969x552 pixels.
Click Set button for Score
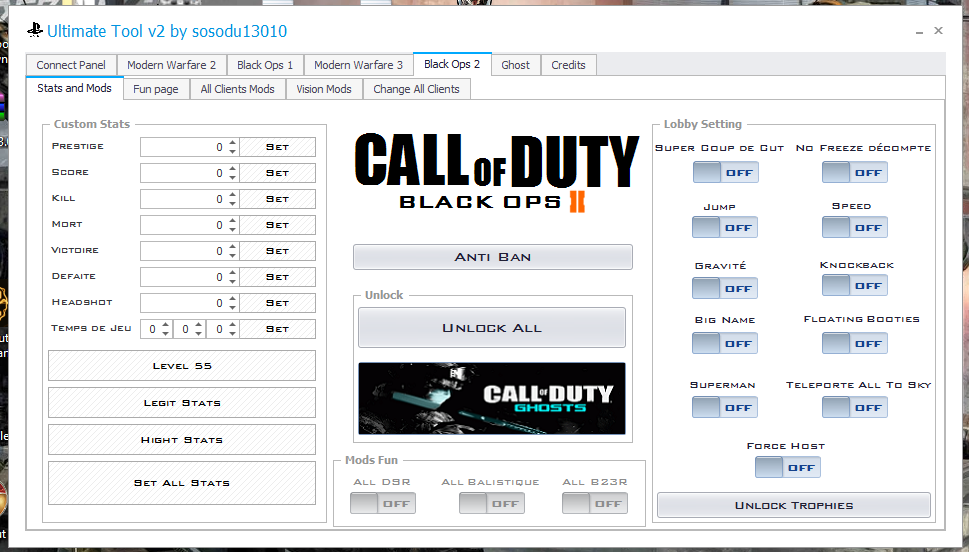click(277, 173)
